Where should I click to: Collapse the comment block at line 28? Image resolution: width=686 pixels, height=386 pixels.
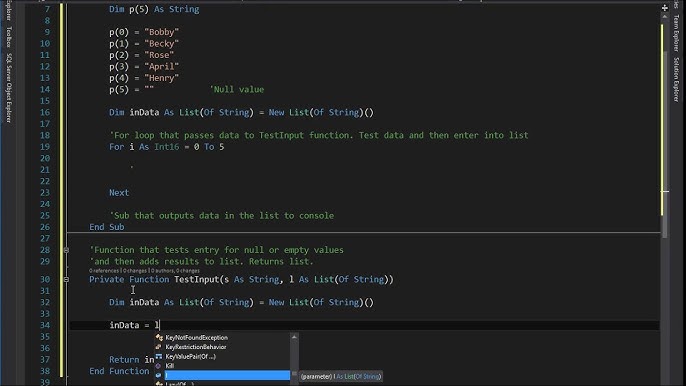(x=66, y=250)
